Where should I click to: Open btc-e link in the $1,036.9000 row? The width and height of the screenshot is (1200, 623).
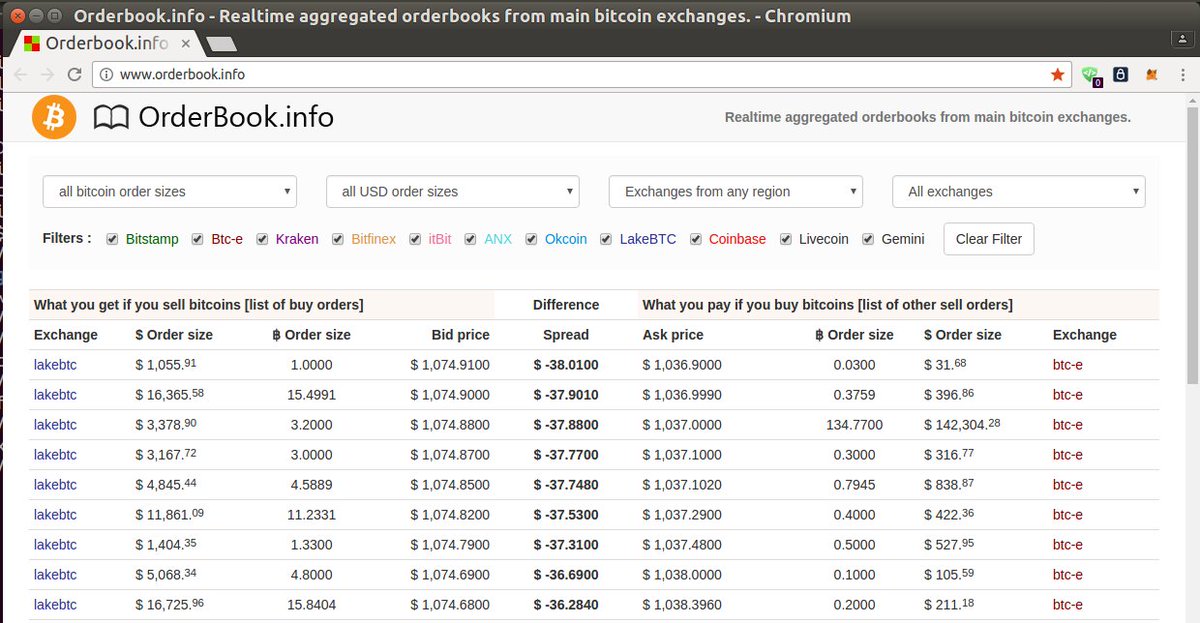point(1068,365)
